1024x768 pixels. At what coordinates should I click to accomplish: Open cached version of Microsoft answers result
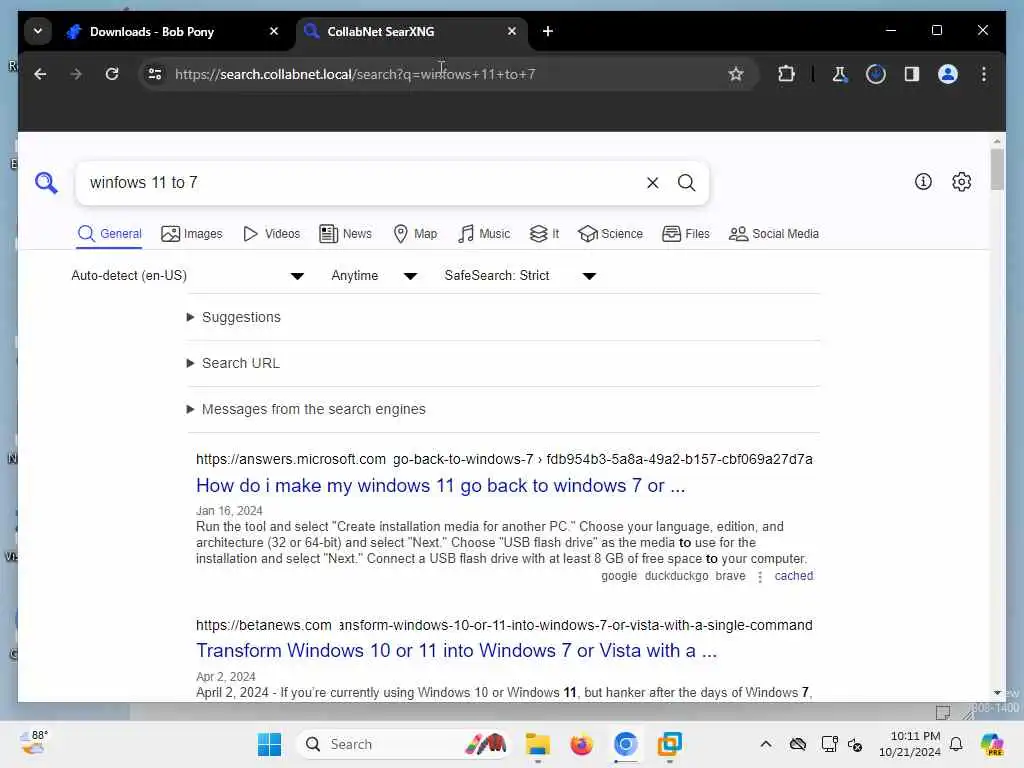point(793,576)
